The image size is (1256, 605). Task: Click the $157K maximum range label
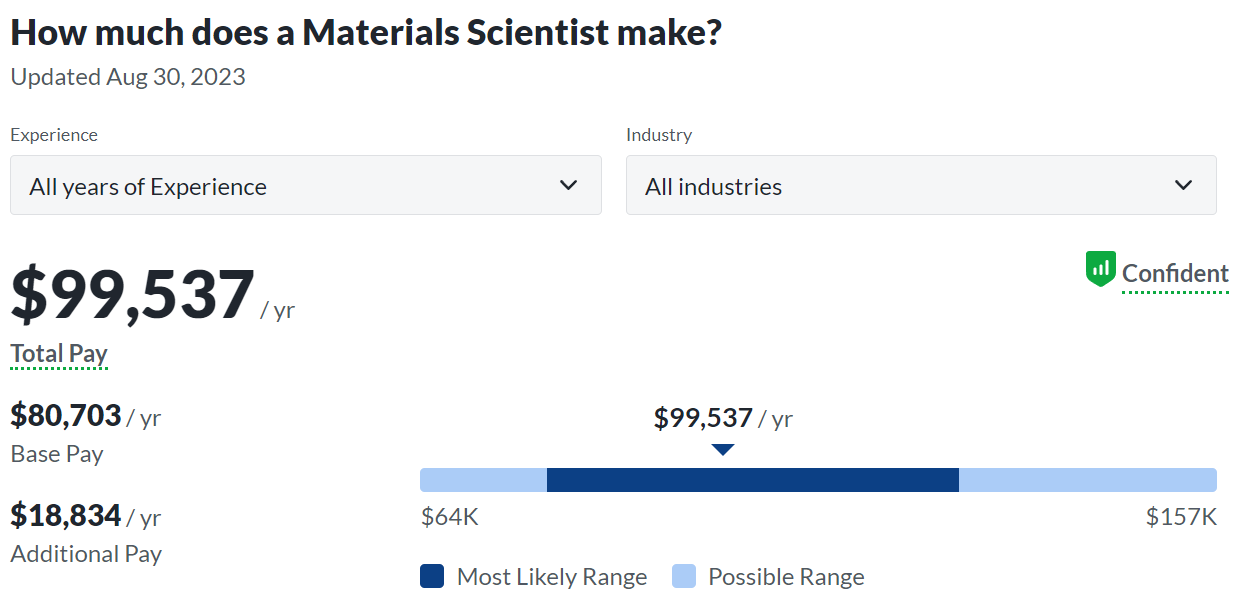(x=1181, y=517)
